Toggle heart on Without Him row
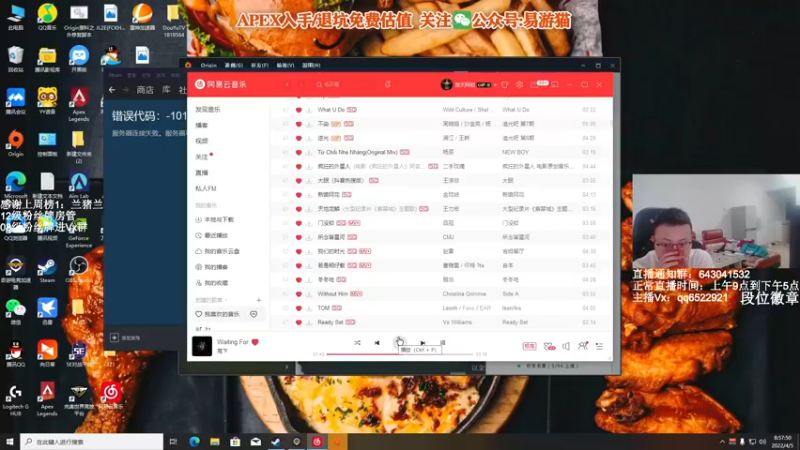 click(299, 294)
